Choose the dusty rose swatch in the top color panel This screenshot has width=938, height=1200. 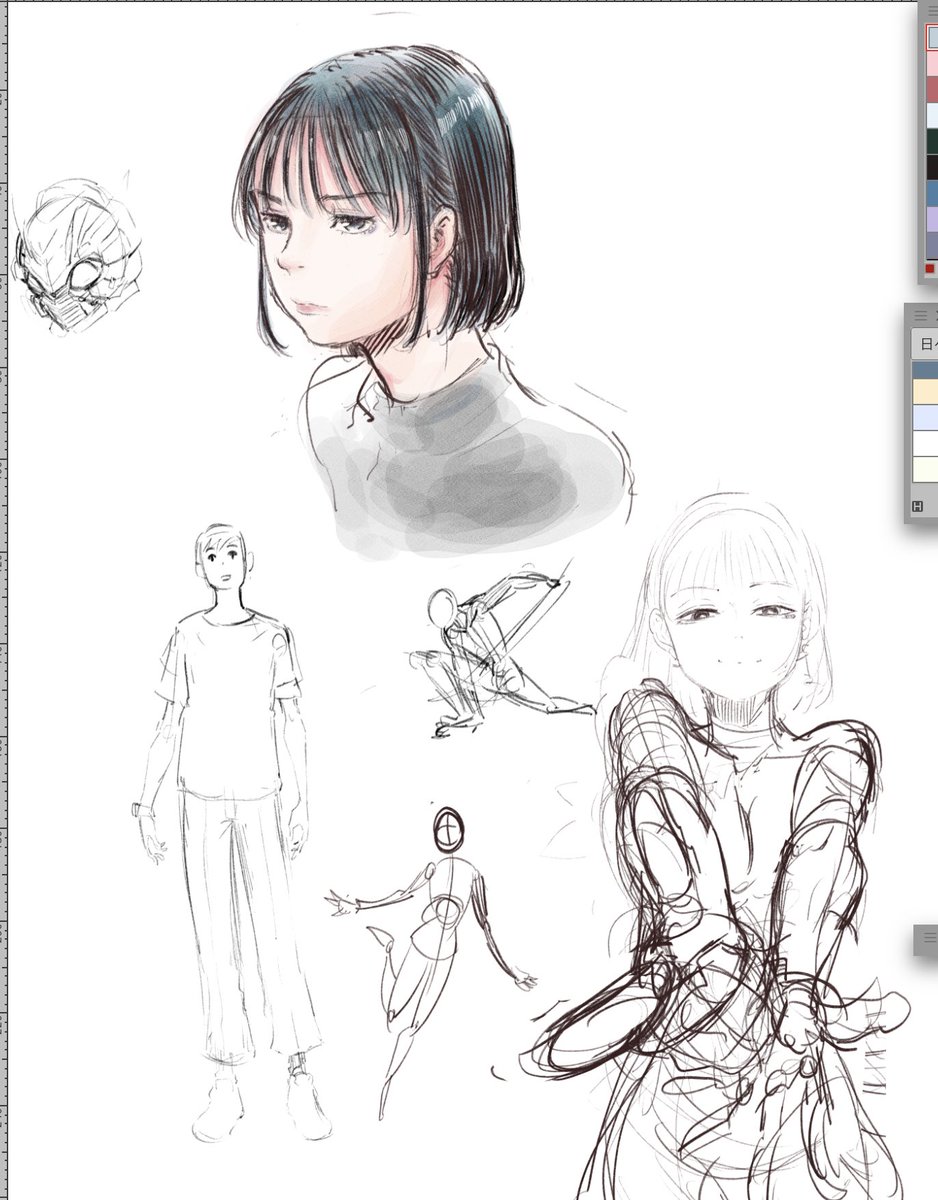933,89
